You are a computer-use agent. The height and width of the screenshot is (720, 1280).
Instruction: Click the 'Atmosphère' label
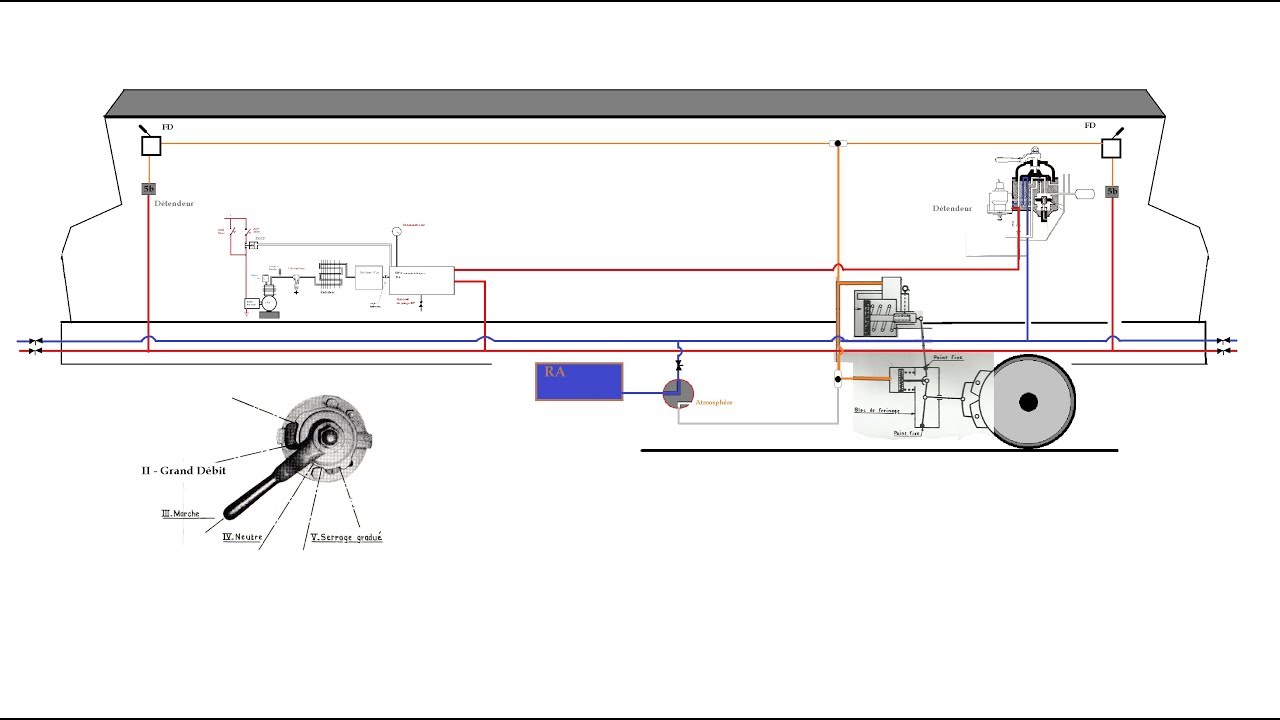[714, 402]
